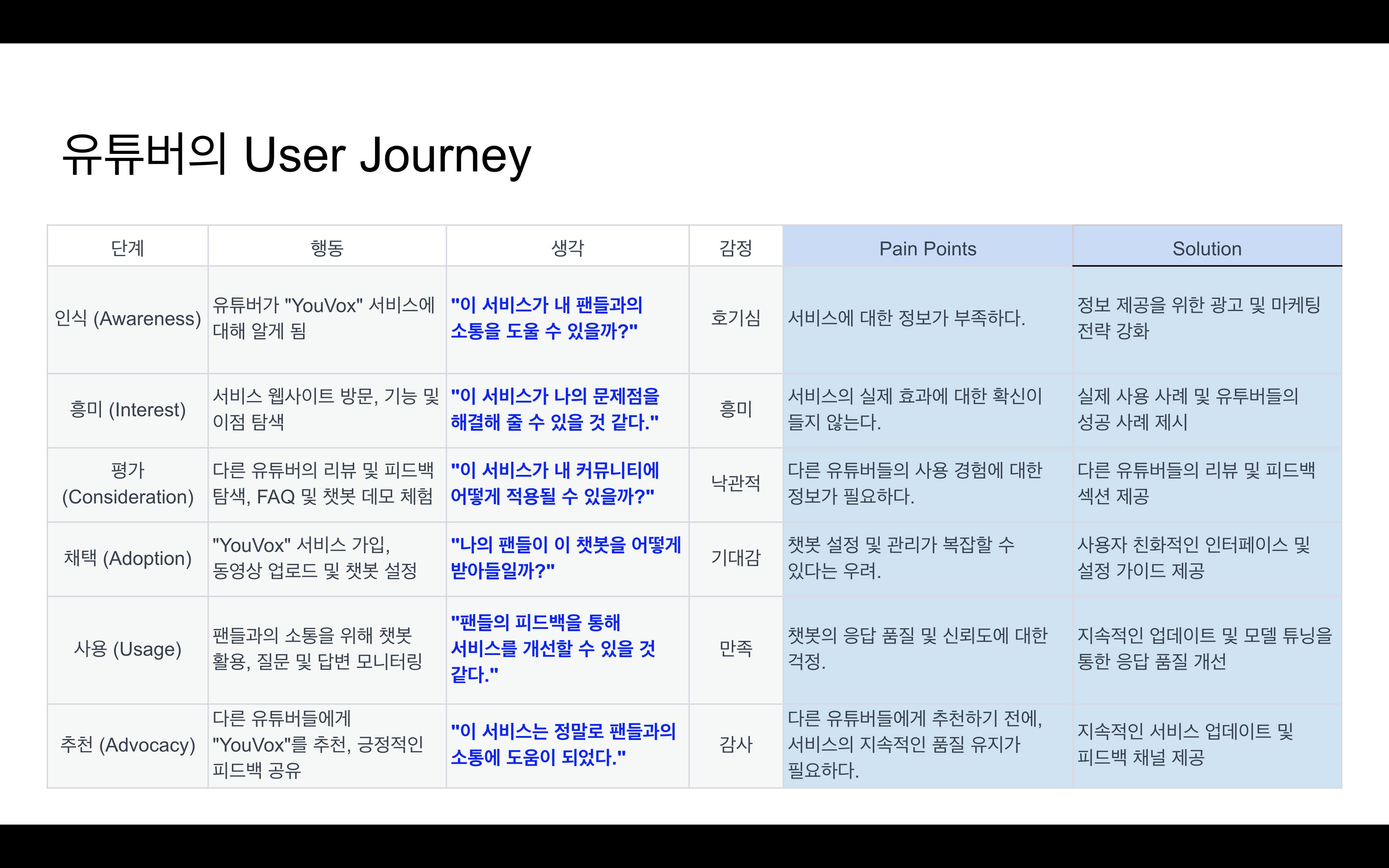
Task: Click the "기대감" emotion cell
Action: [736, 558]
